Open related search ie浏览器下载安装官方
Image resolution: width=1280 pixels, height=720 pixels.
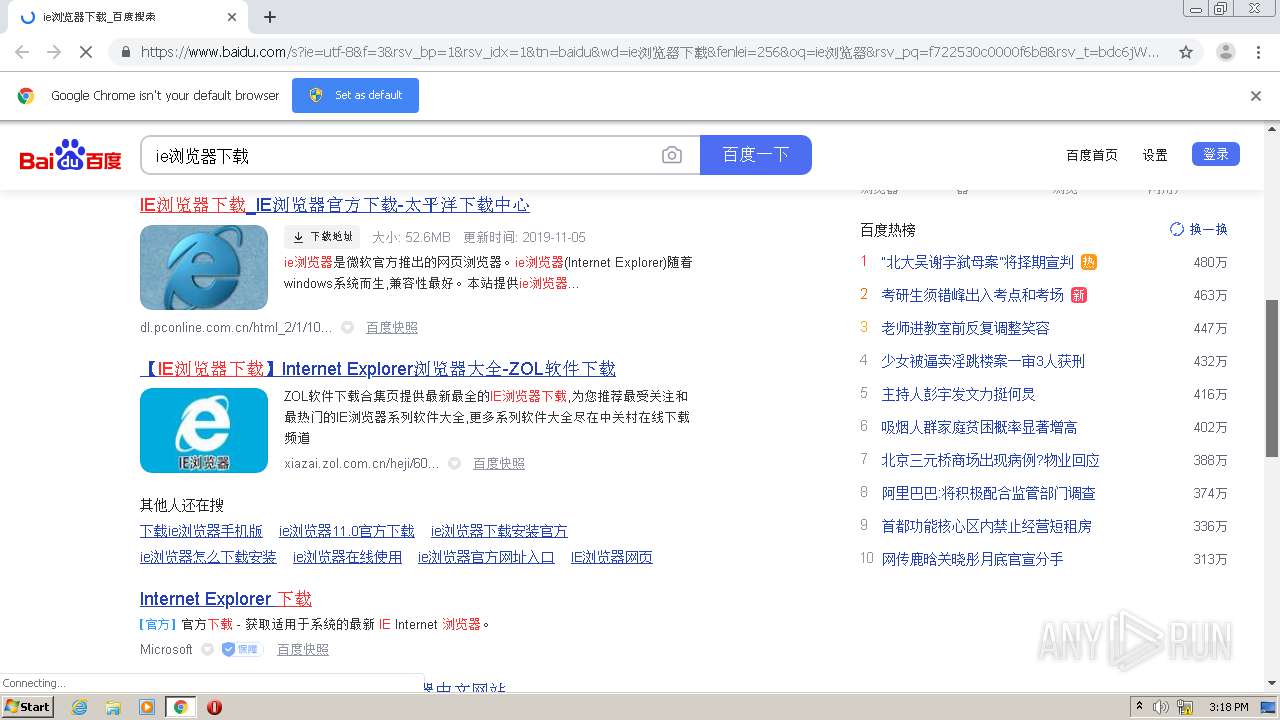pos(499,531)
